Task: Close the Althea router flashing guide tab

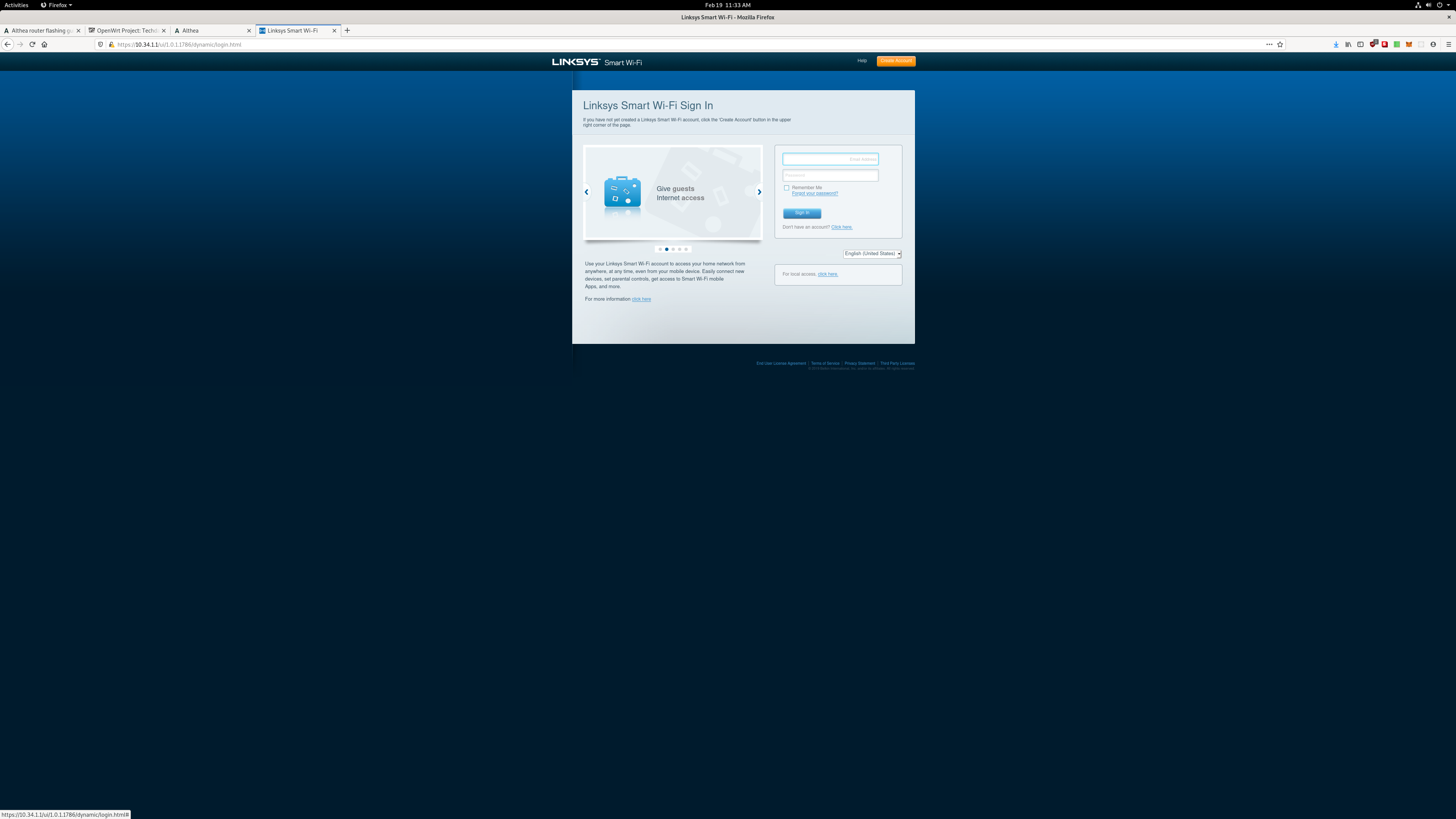Action: point(78,30)
